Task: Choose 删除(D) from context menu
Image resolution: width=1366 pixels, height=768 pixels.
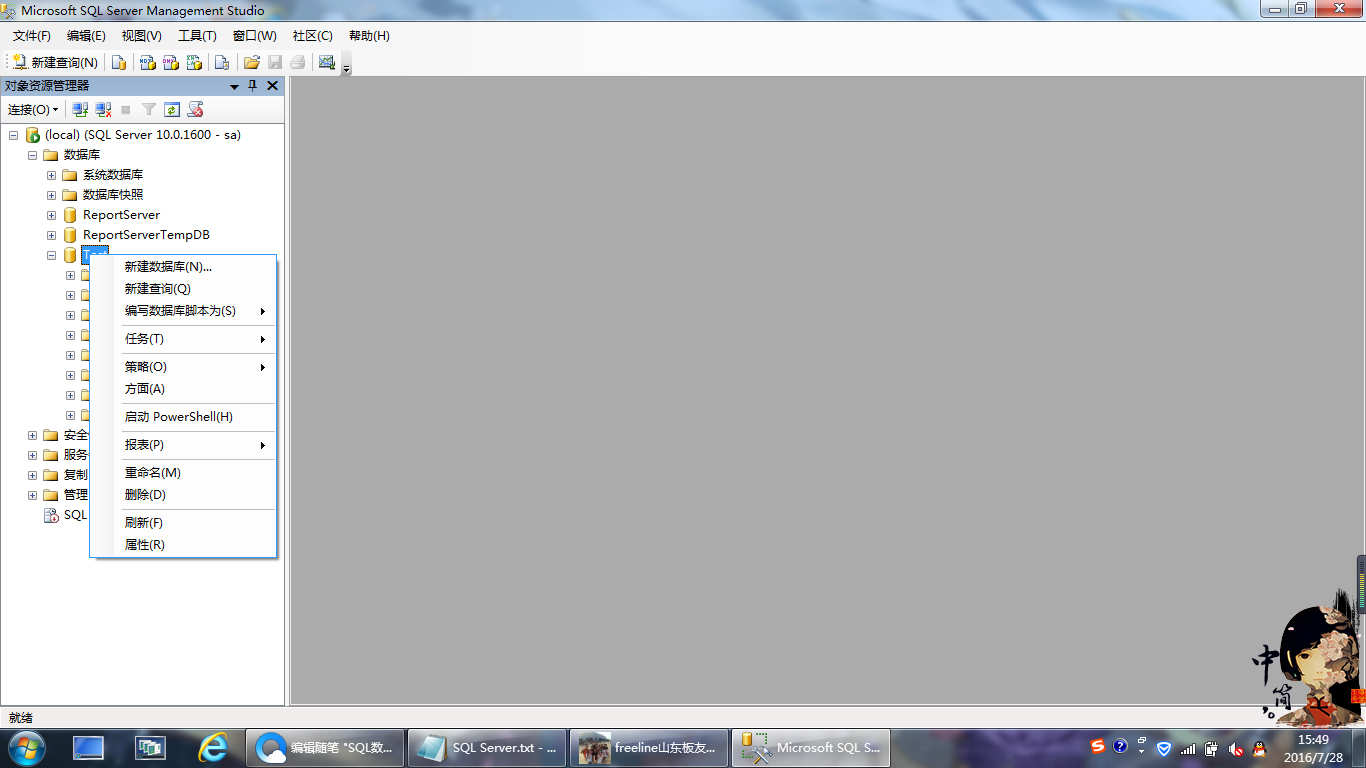Action: pos(183,495)
